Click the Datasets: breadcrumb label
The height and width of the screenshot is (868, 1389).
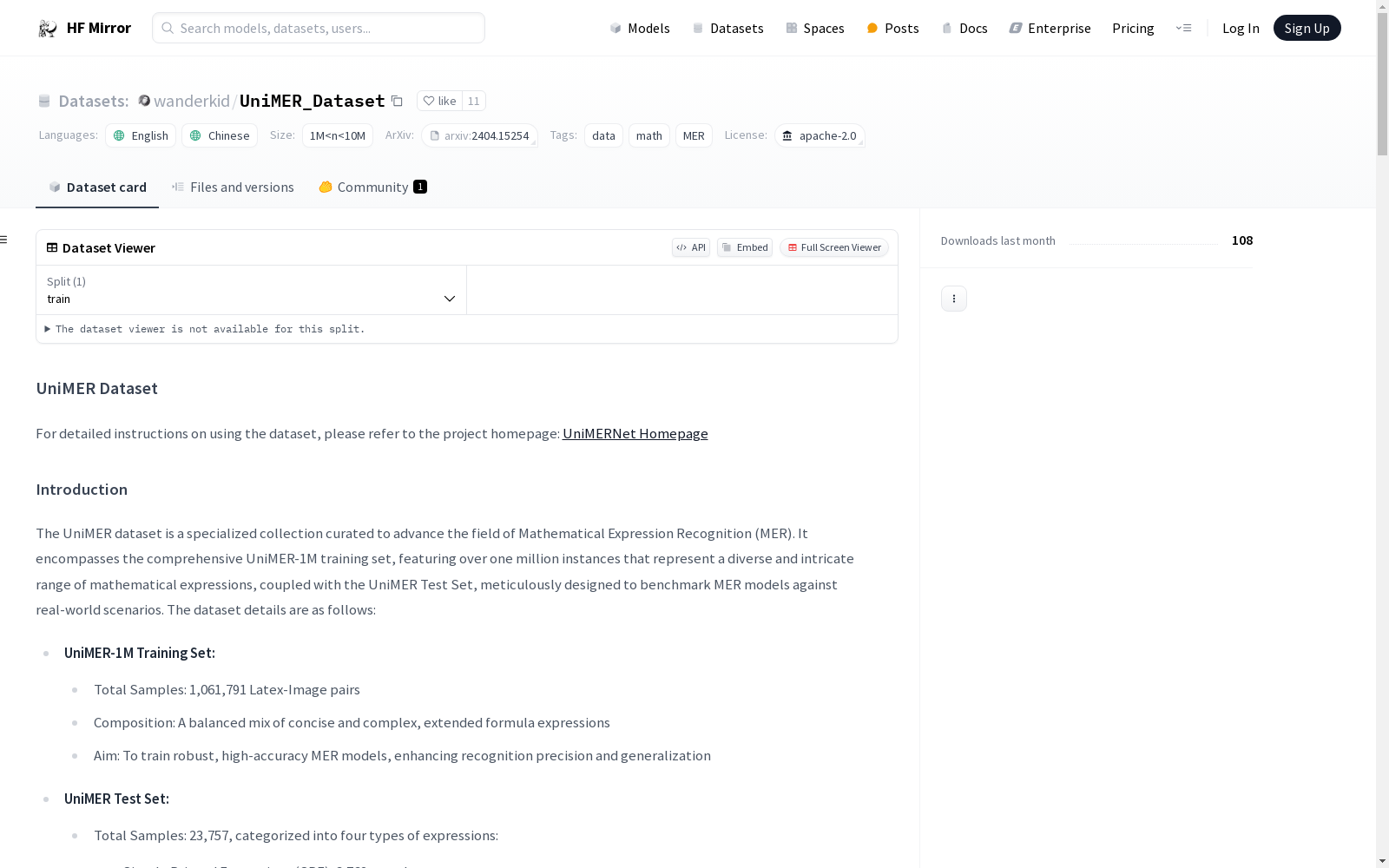[94, 101]
